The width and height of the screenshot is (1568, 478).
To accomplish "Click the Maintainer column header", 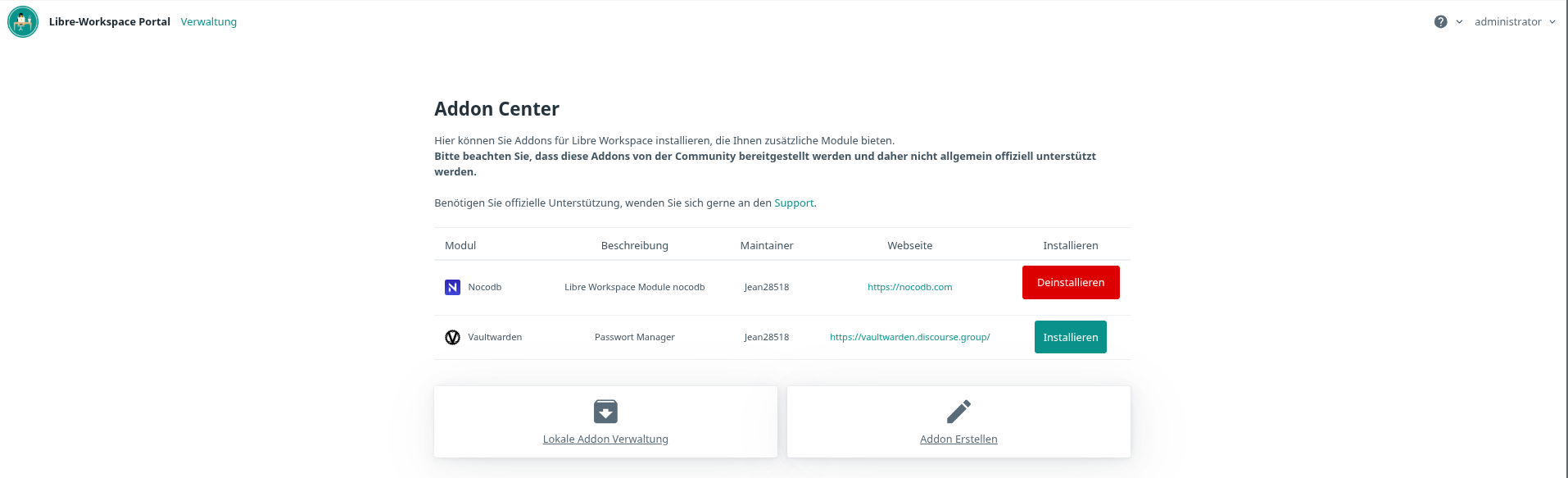I will [767, 246].
